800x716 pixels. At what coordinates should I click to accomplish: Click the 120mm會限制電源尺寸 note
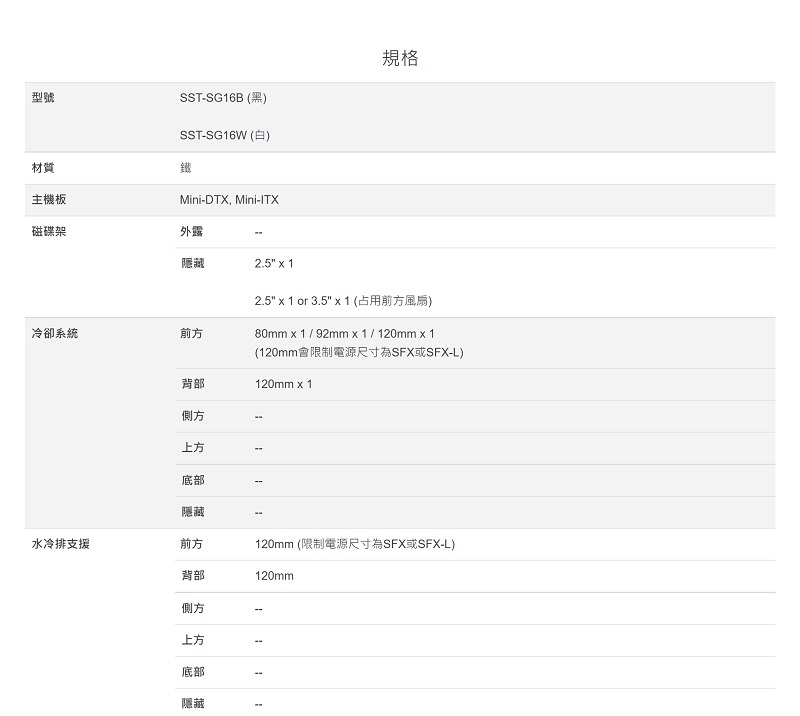tap(359, 352)
